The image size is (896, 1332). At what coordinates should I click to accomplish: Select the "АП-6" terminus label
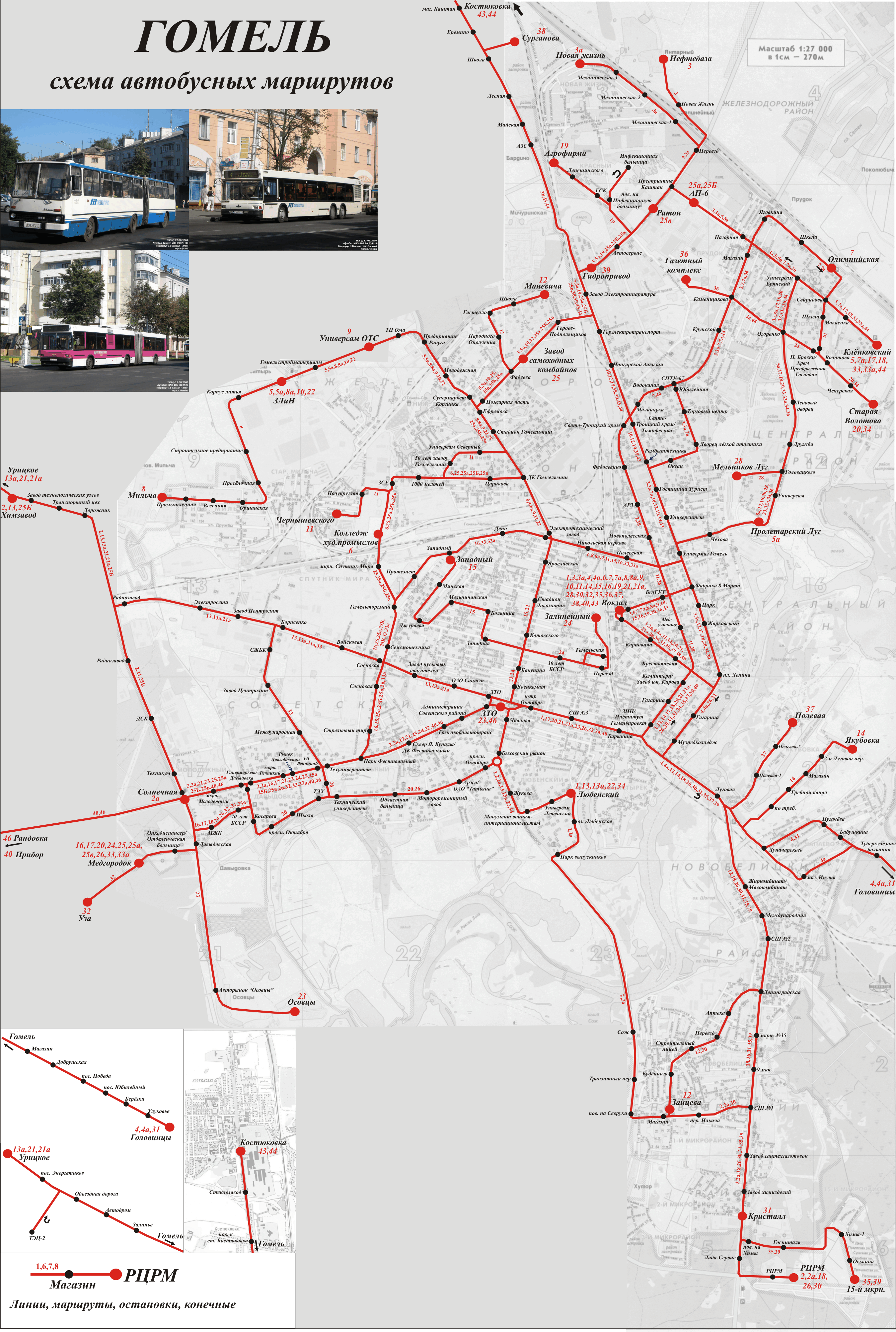click(698, 193)
